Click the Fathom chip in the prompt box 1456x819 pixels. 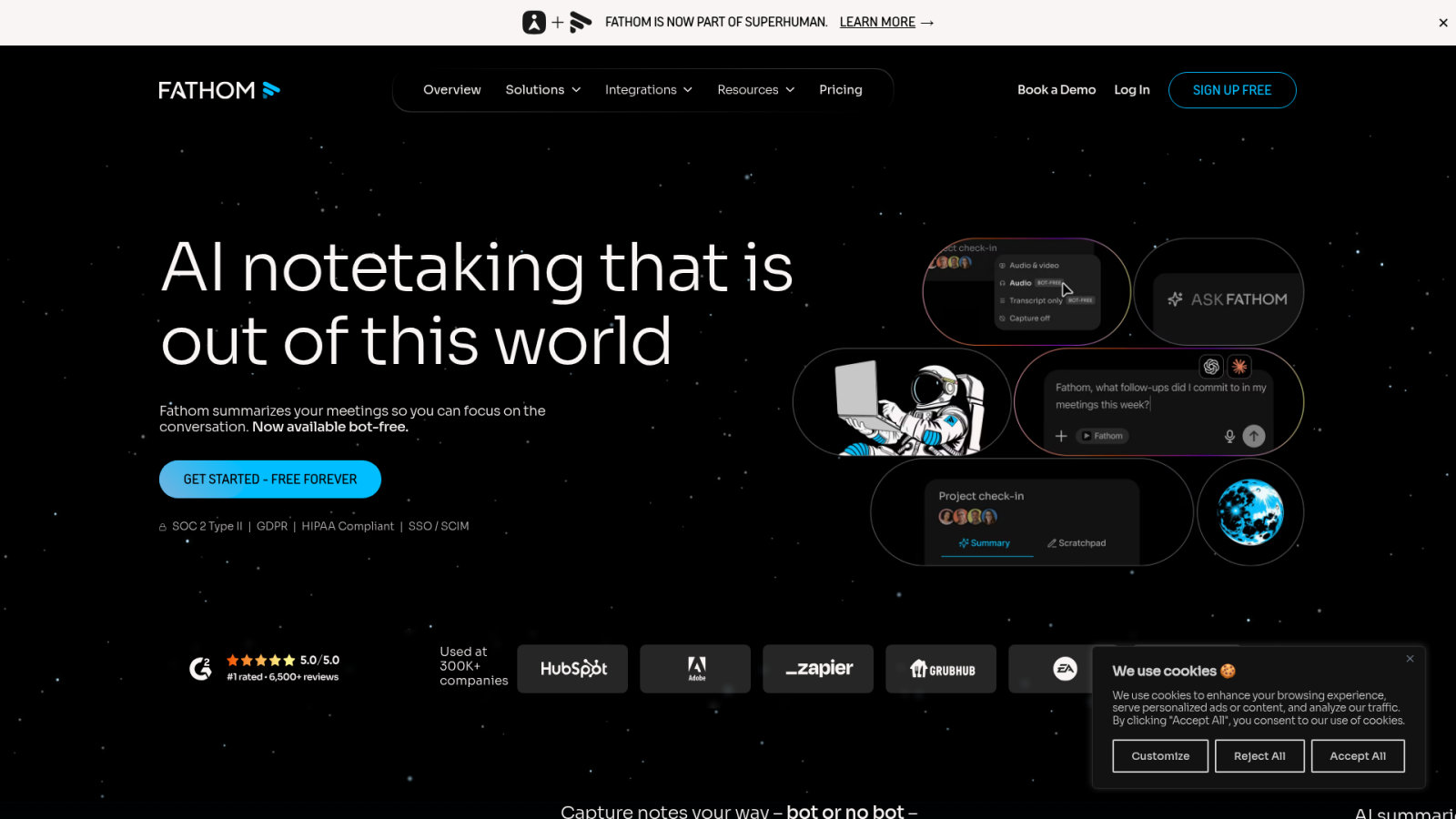click(1103, 437)
